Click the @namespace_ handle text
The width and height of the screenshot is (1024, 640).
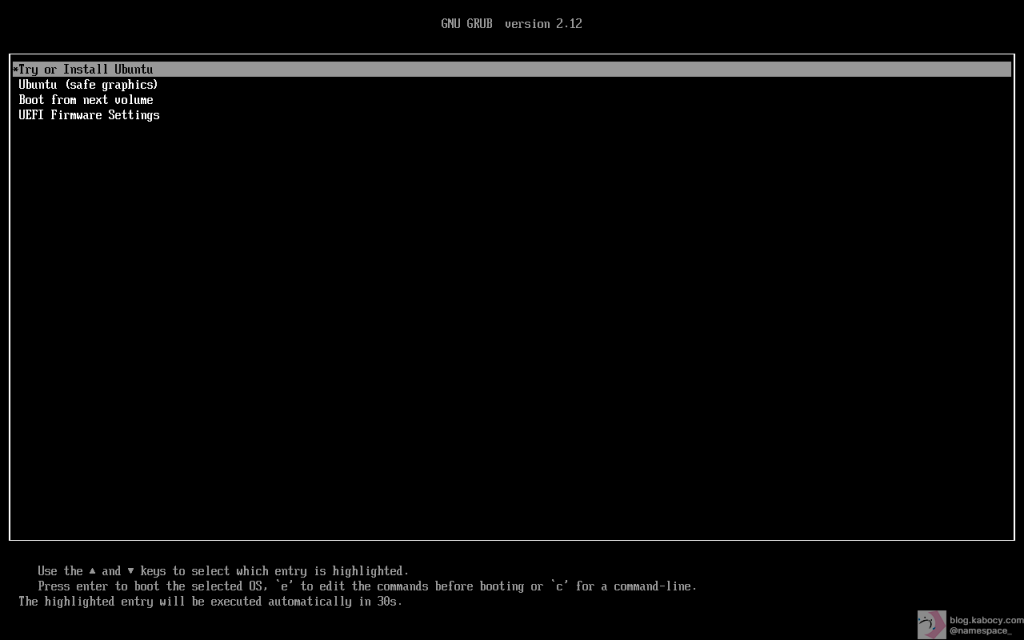980,631
